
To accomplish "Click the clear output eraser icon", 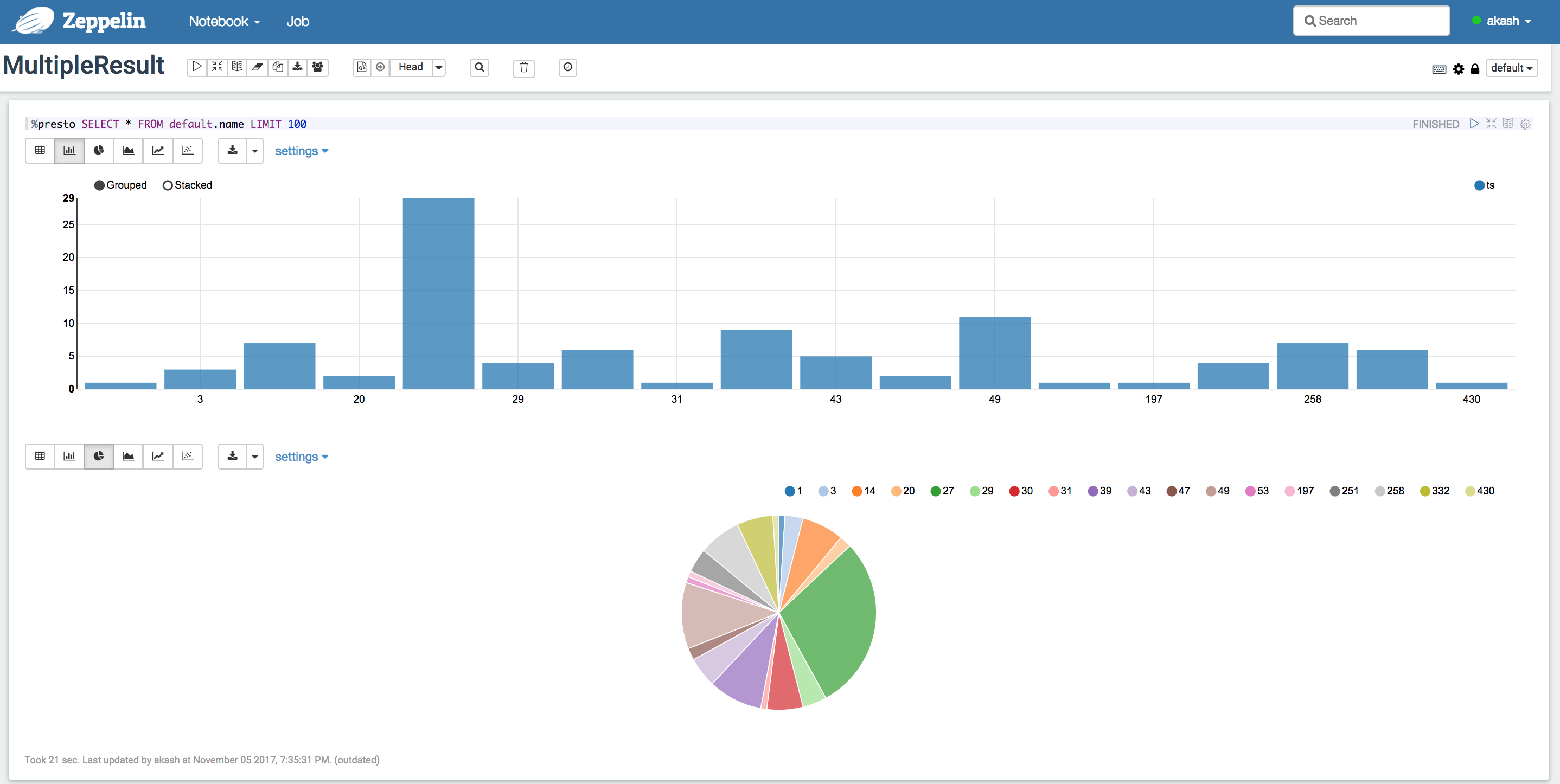I will pos(257,67).
